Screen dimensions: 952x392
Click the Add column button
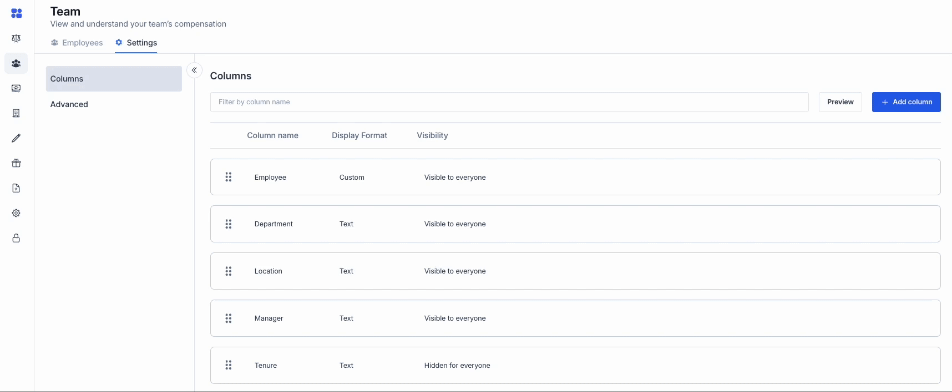(x=906, y=102)
